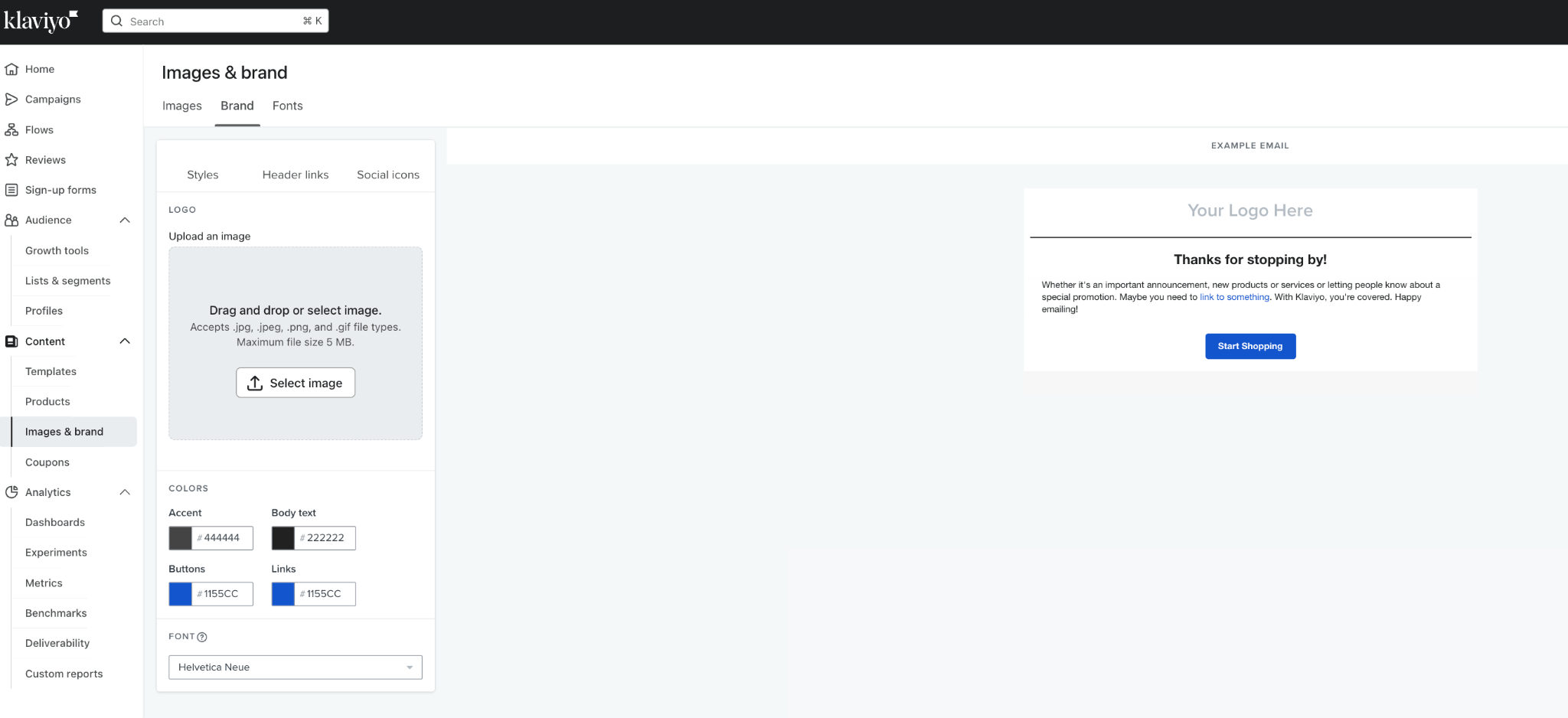Image resolution: width=1568 pixels, height=718 pixels.
Task: Go to Profiles
Action: click(x=44, y=311)
